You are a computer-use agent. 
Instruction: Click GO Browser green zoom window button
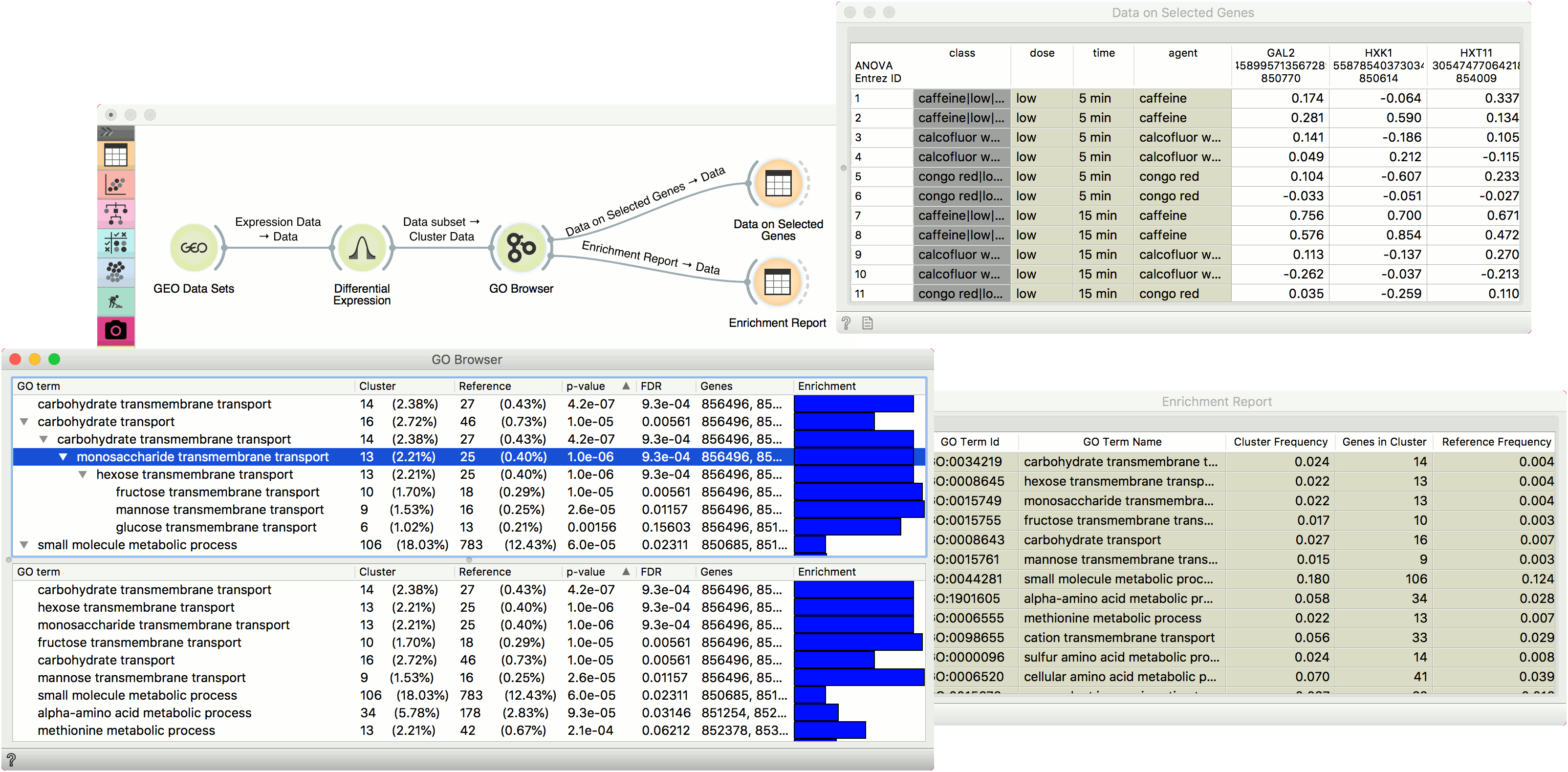tap(54, 360)
